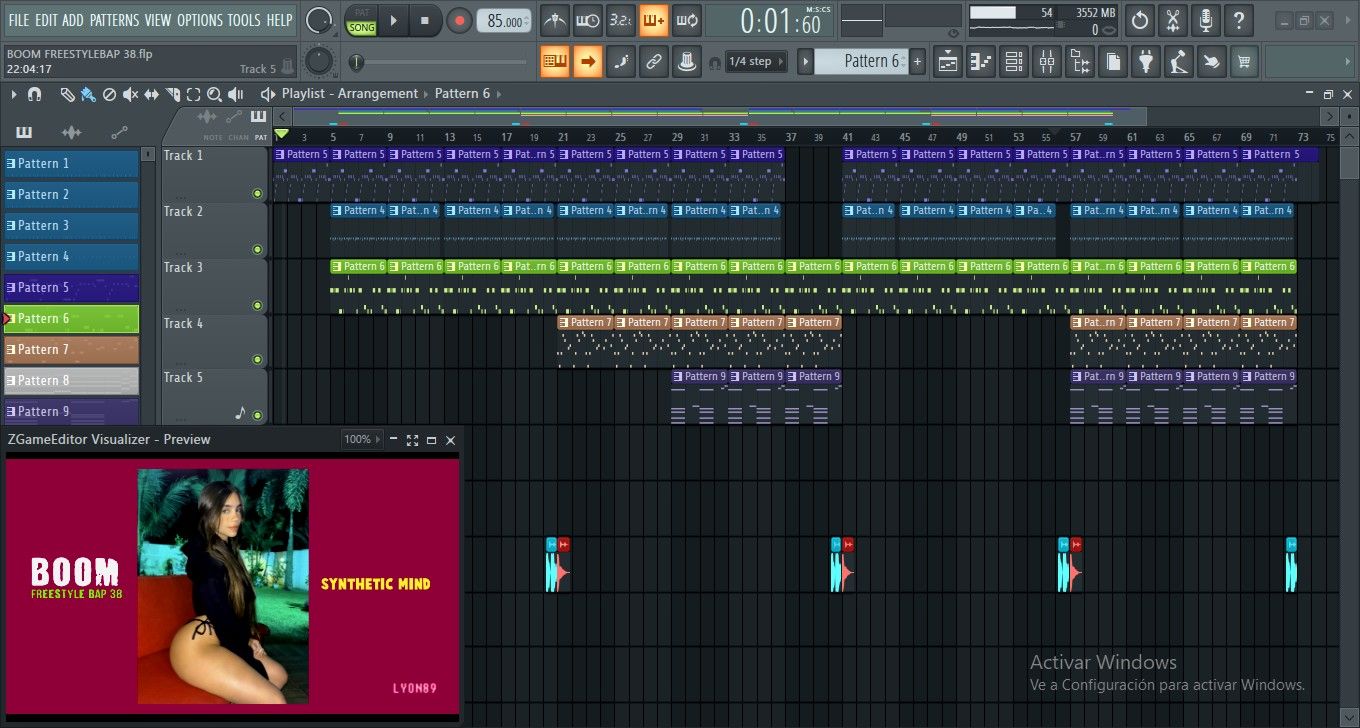
Task: Select Pattern 1 in the picker list
Action: click(x=72, y=164)
